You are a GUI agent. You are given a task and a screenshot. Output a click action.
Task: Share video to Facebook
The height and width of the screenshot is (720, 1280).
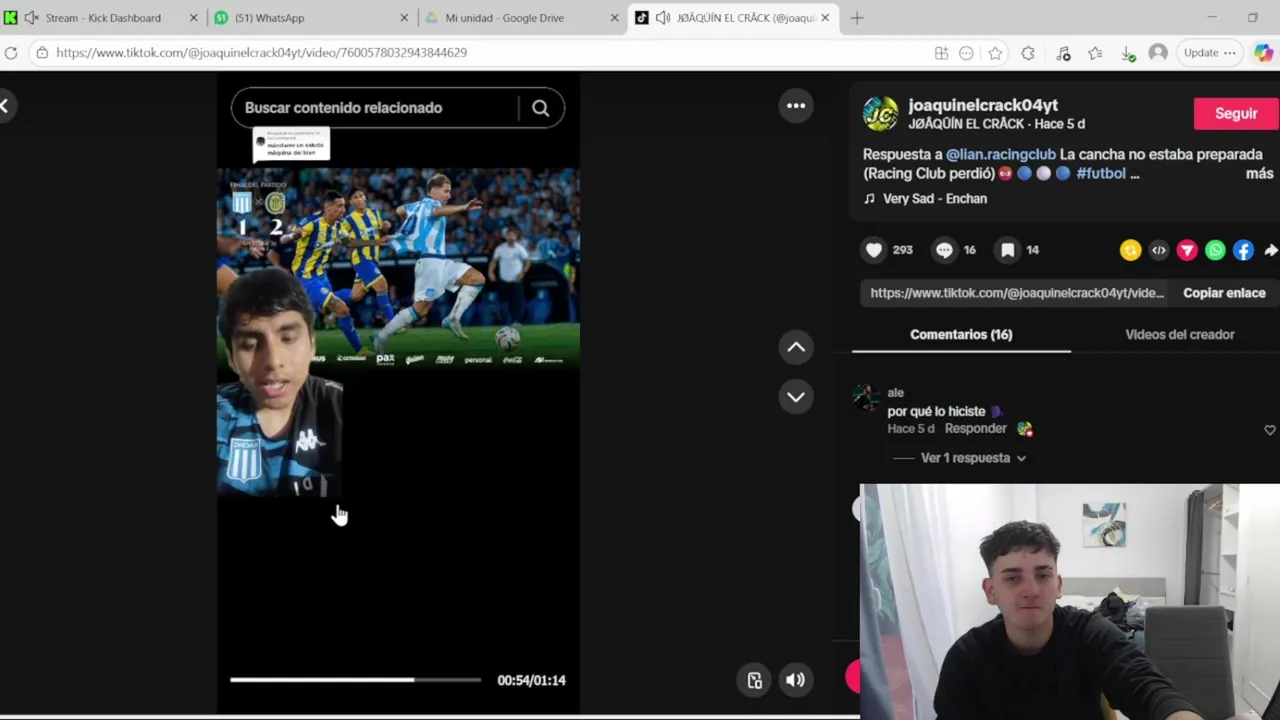1243,251
